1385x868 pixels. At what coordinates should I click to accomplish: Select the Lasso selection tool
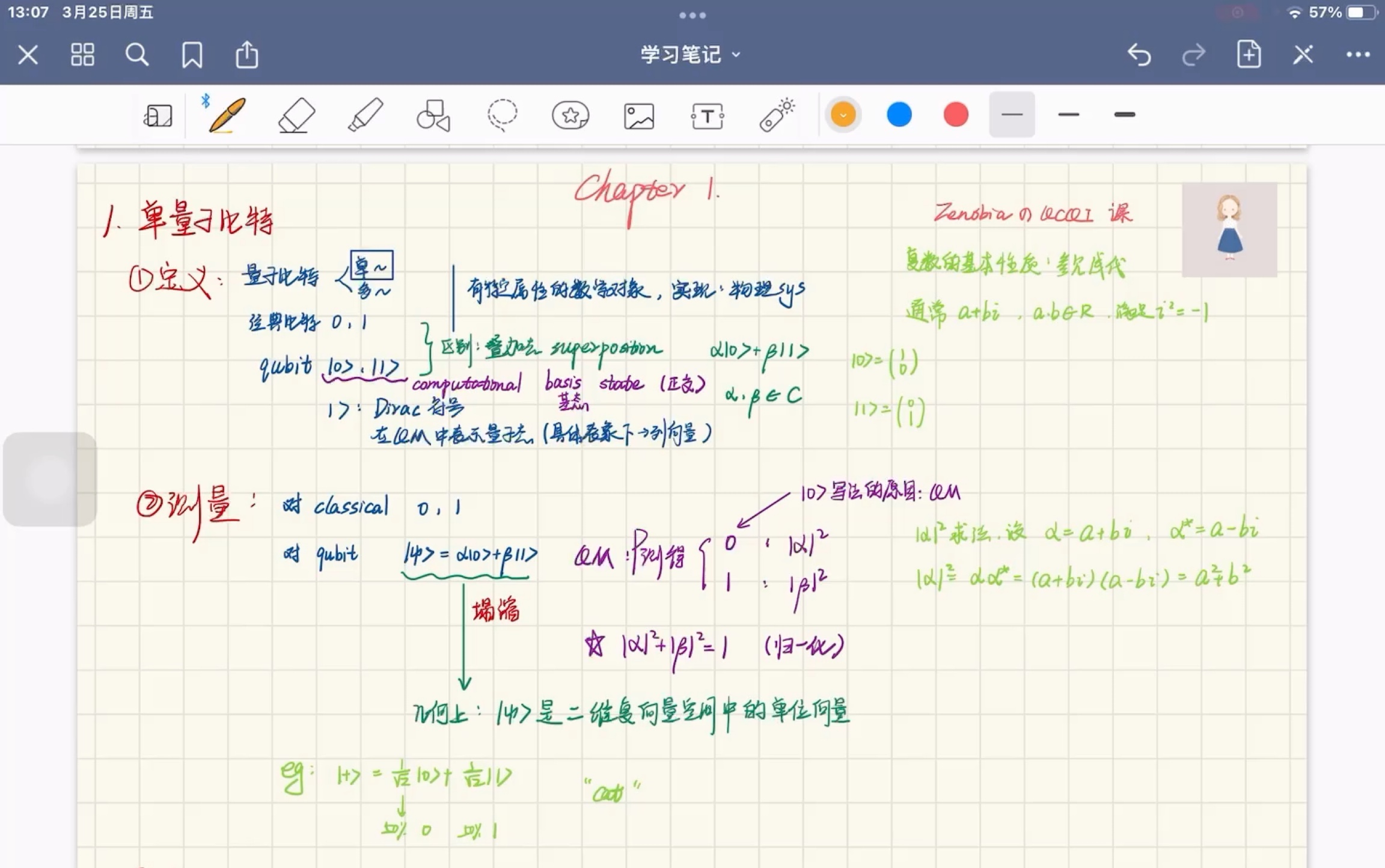click(x=502, y=114)
